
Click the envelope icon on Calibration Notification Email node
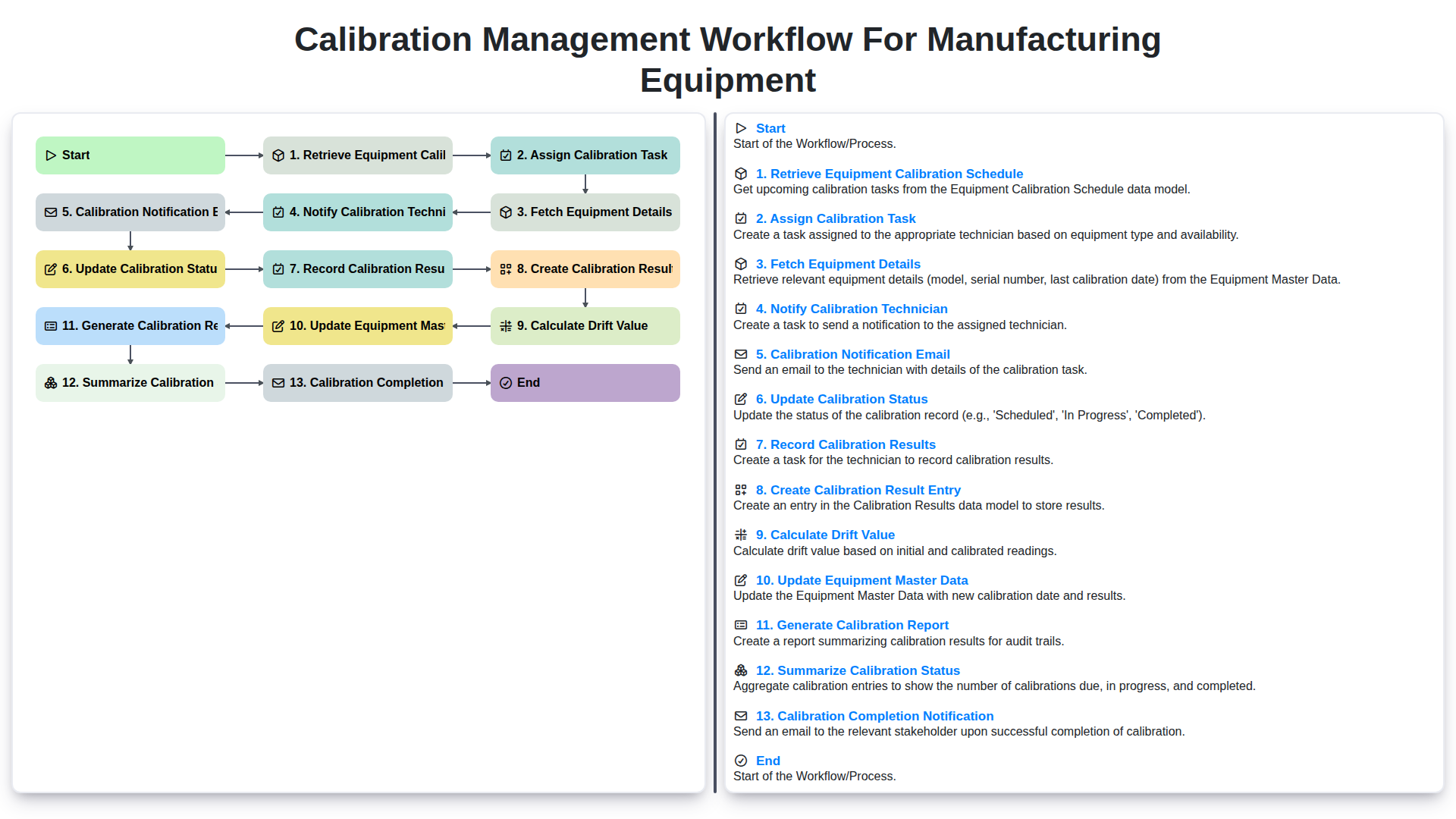pos(51,212)
